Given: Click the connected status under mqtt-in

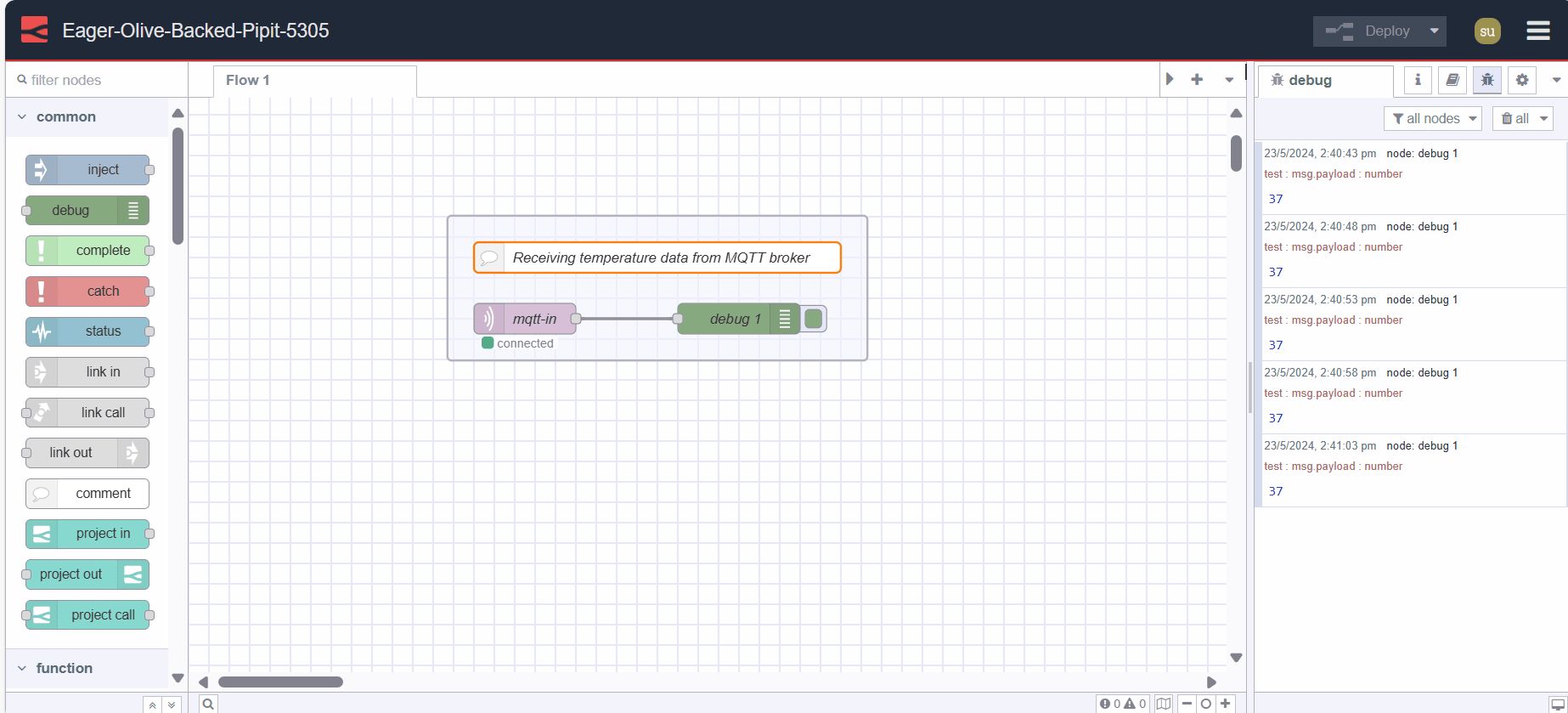Looking at the screenshot, I should point(518,343).
